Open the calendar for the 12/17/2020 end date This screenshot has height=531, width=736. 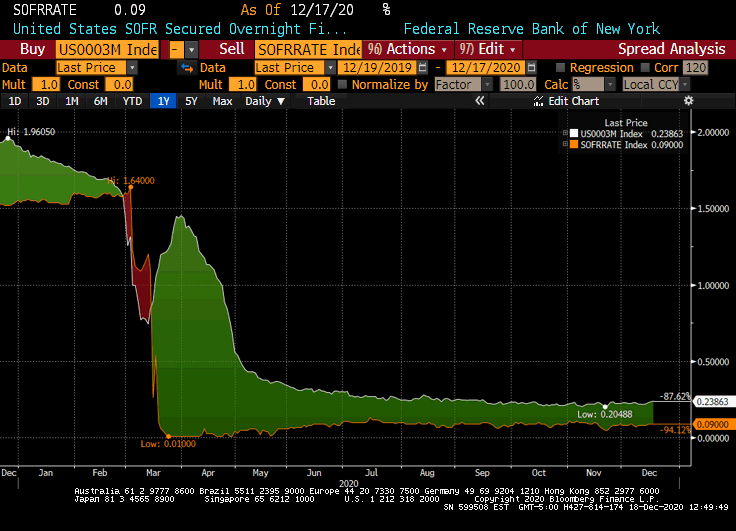pyautogui.click(x=531, y=68)
